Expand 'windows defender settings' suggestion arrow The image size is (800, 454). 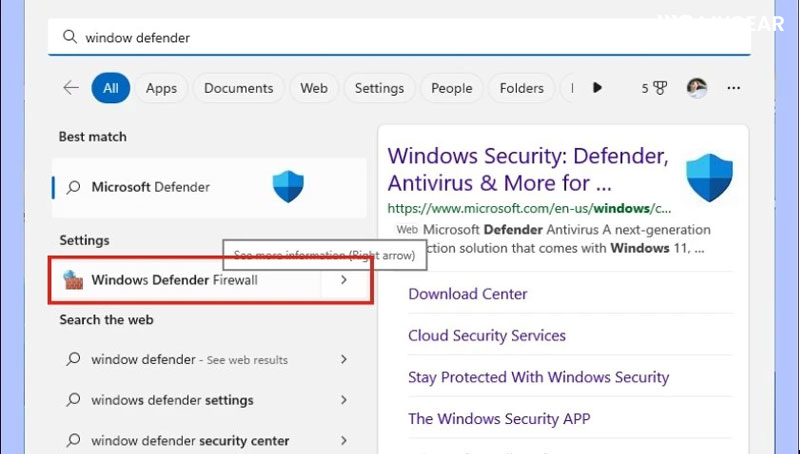(x=344, y=400)
